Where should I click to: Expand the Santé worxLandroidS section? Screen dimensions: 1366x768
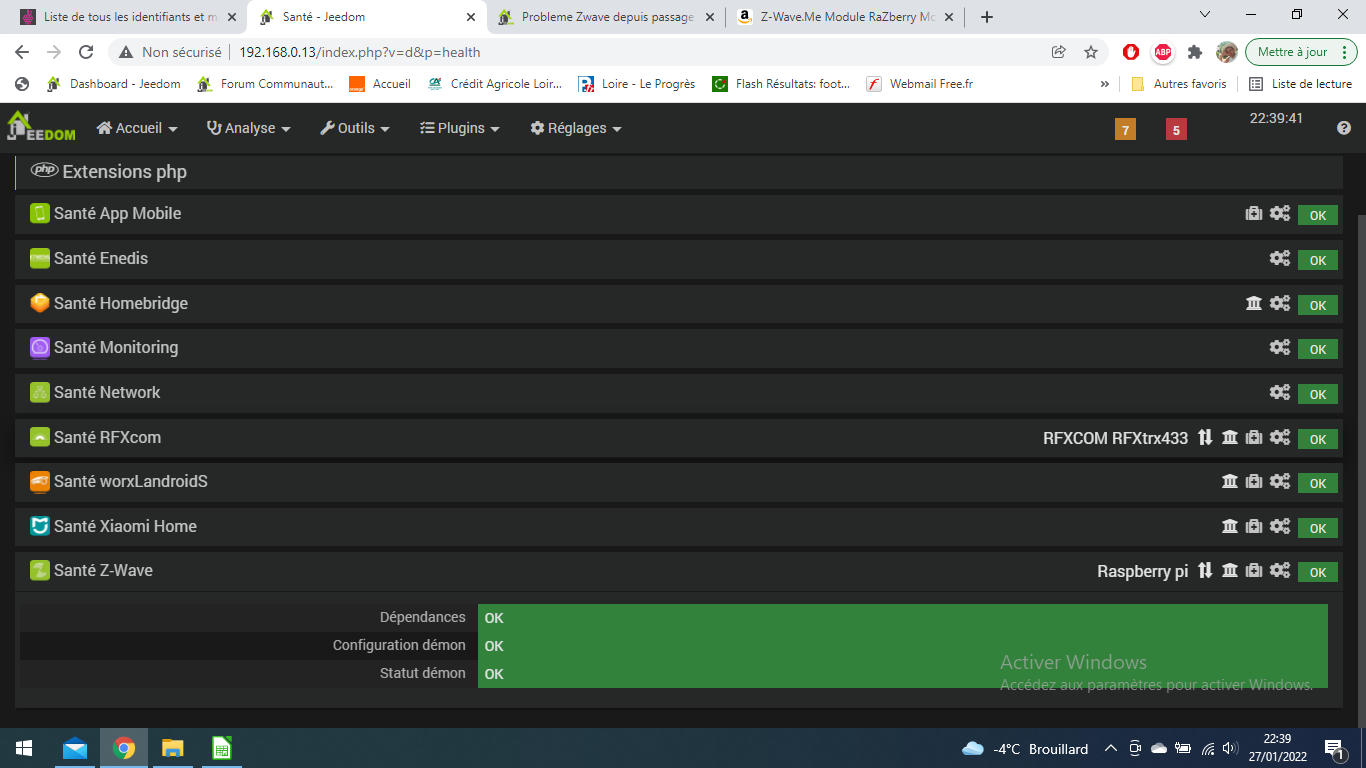pos(130,481)
